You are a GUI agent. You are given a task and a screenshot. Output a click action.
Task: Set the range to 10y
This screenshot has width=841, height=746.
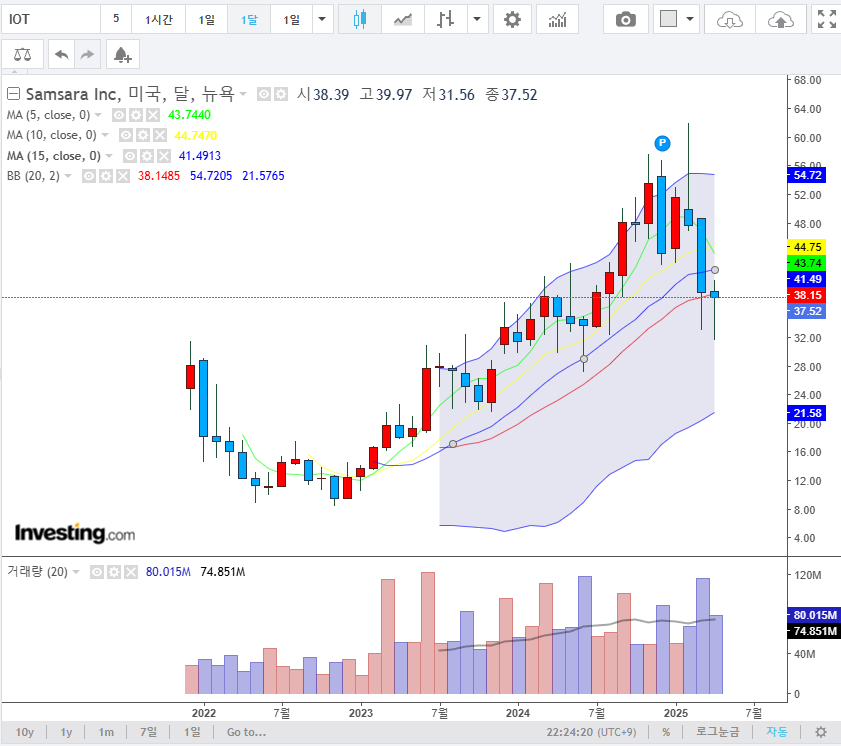pos(25,732)
